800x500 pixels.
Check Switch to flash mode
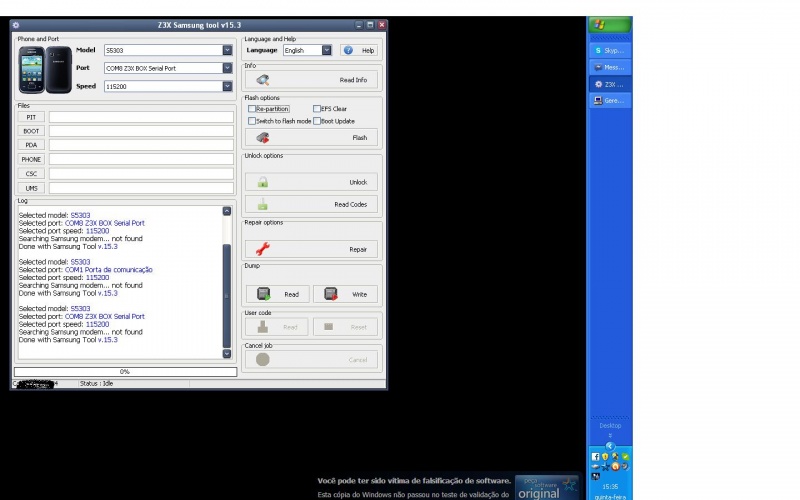252,121
